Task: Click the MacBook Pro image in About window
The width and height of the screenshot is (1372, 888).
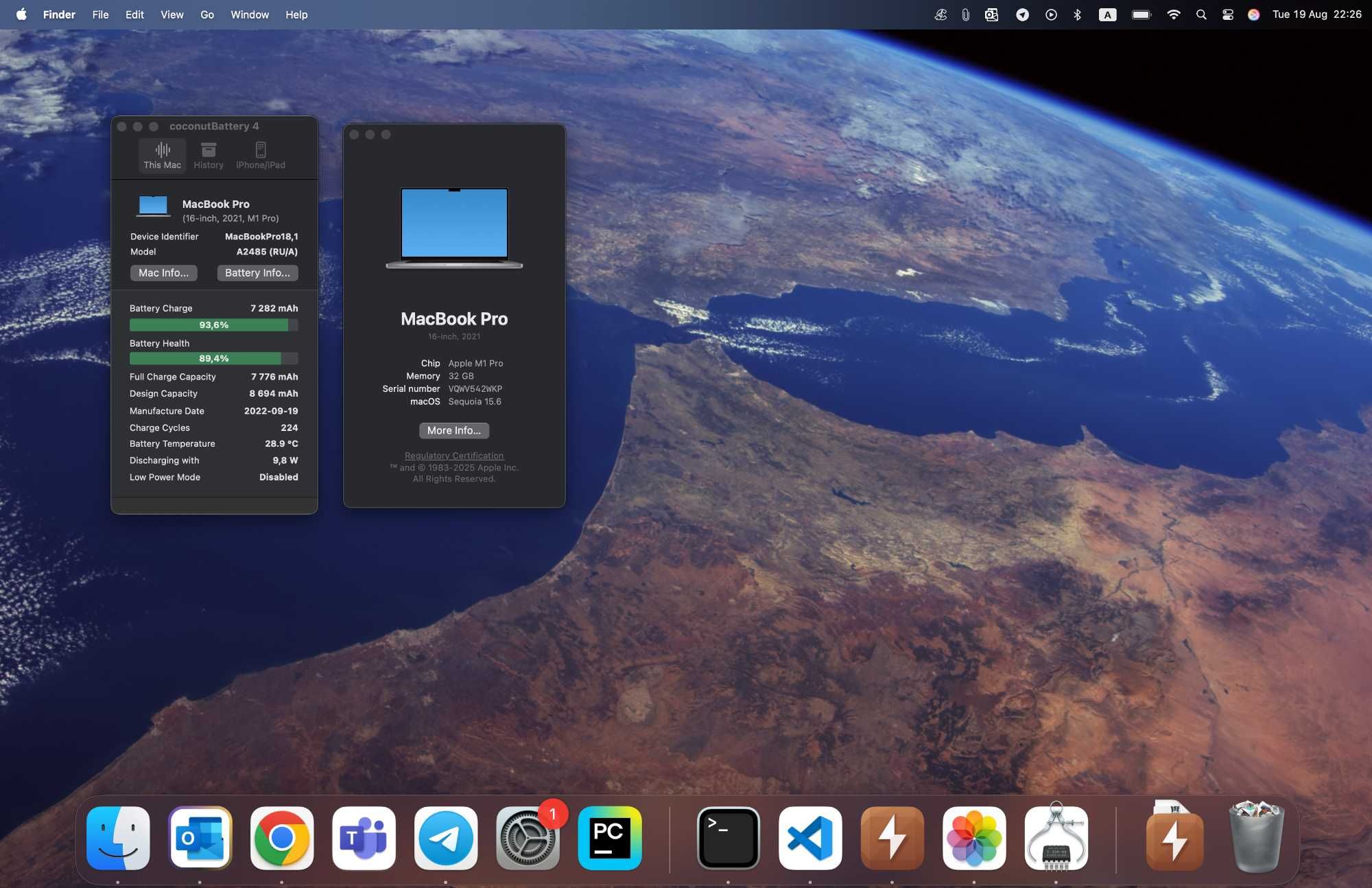Action: [x=454, y=228]
